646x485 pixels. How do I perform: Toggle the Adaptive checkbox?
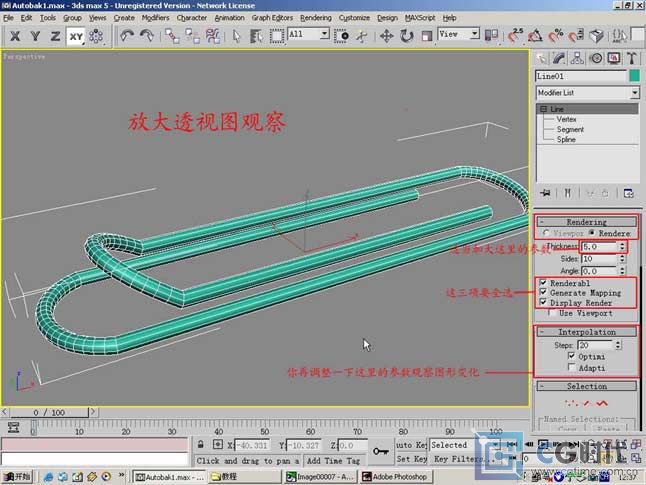(571, 367)
